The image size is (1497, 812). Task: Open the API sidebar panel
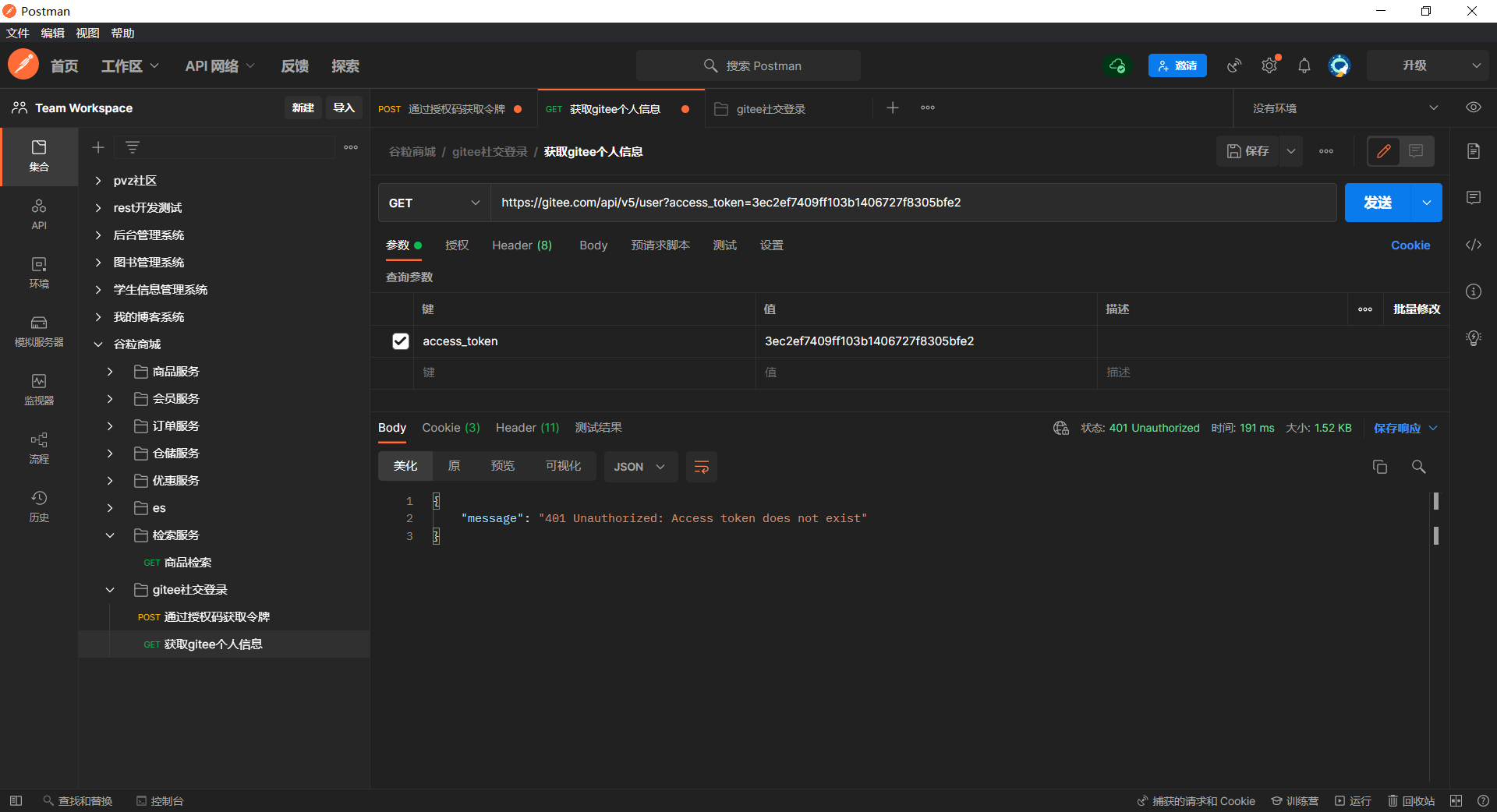coord(39,214)
